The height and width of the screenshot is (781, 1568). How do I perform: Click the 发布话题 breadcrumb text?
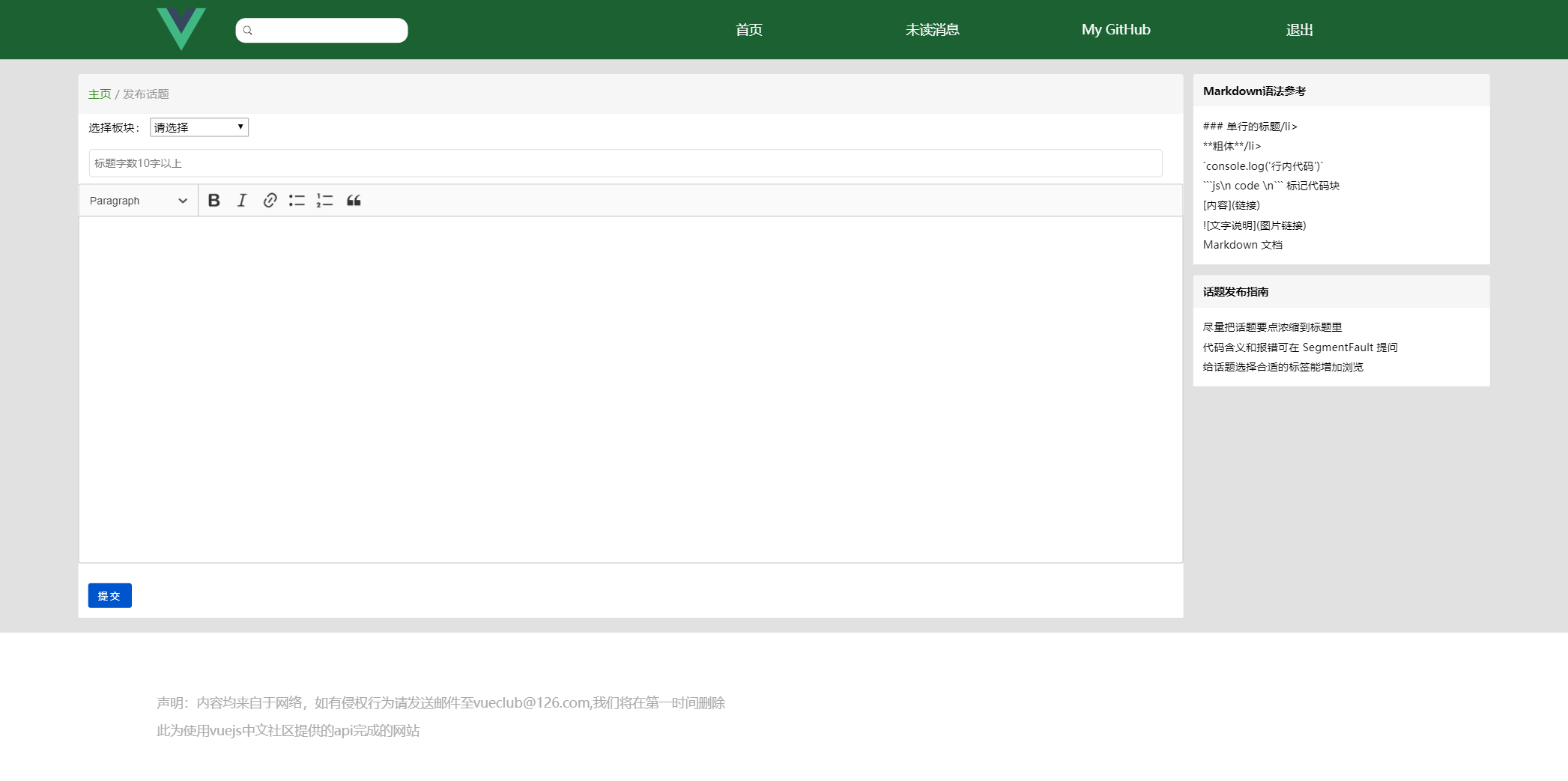click(x=146, y=94)
